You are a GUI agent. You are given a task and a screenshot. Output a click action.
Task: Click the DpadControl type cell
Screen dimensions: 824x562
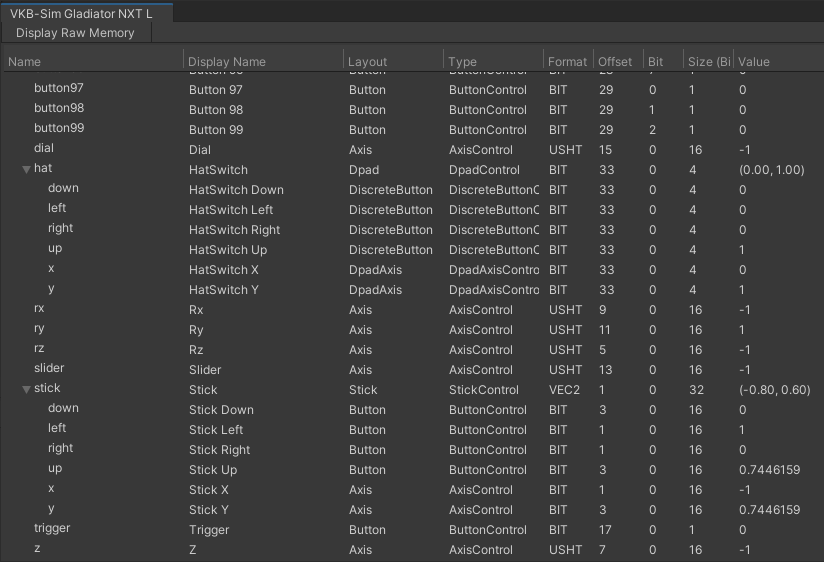(484, 170)
